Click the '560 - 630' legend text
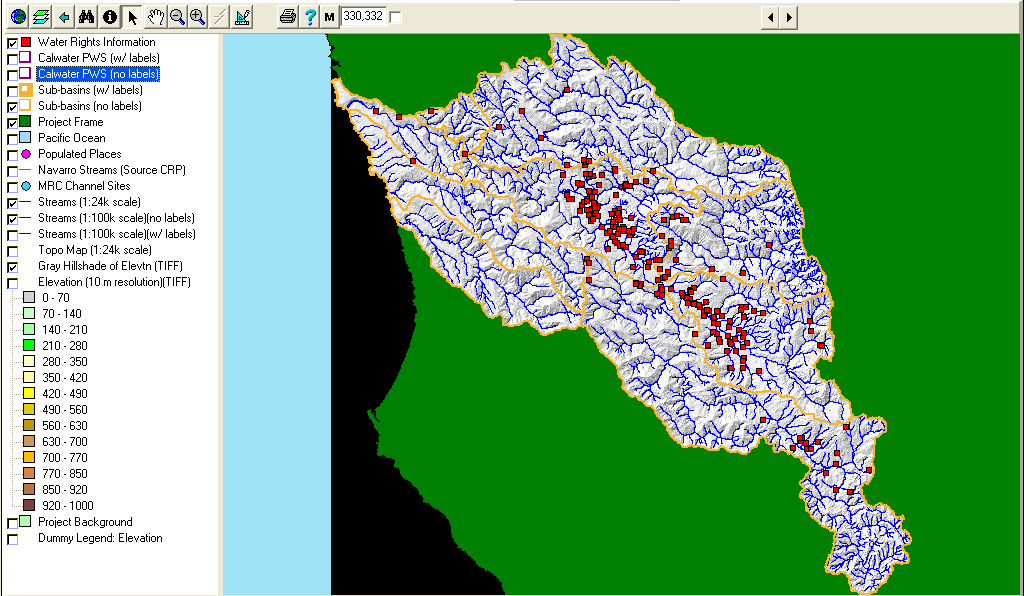 pyautogui.click(x=65, y=426)
